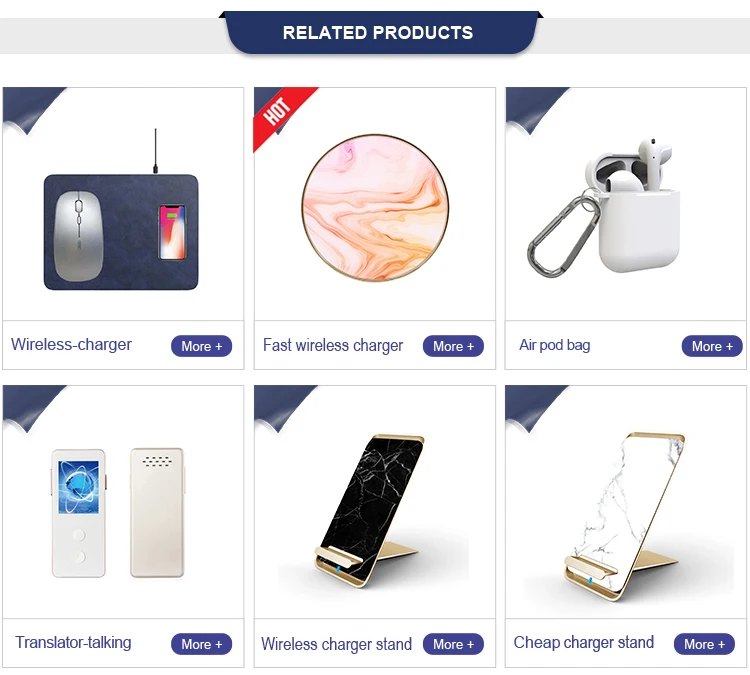Open More + for Translator-talking
750x675 pixels.
click(x=201, y=644)
